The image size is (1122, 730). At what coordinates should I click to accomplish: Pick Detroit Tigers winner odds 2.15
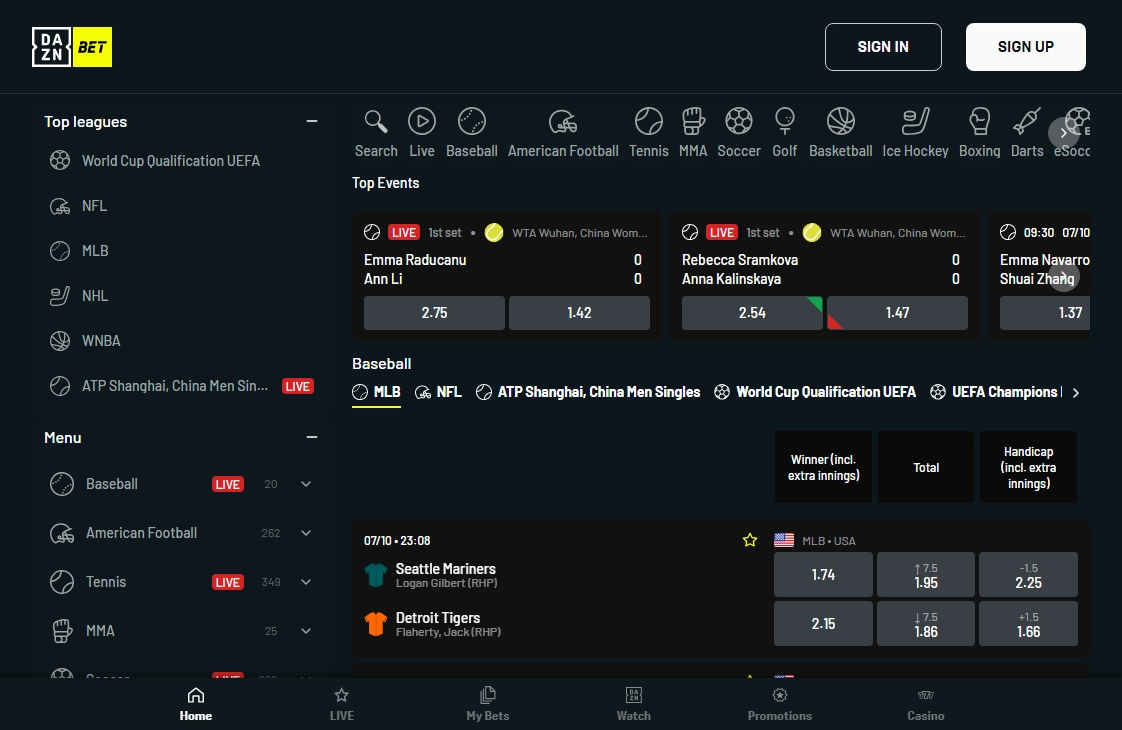pos(823,623)
